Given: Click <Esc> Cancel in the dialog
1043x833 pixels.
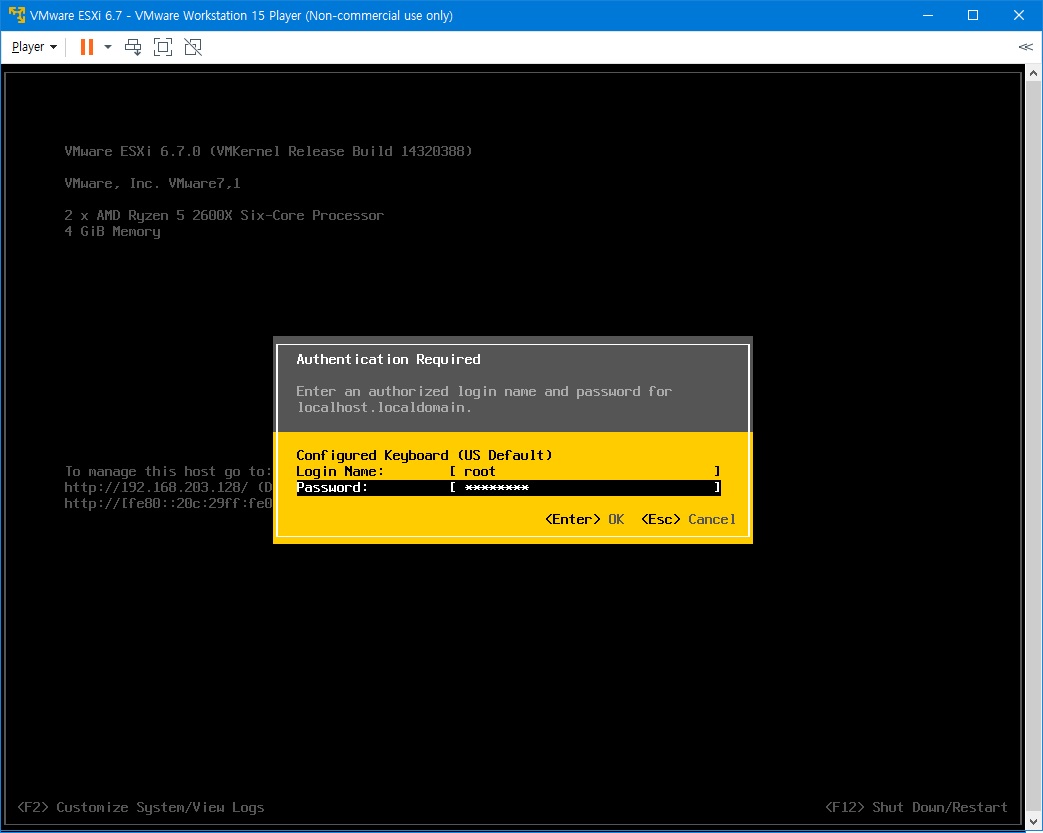Looking at the screenshot, I should tap(688, 519).
